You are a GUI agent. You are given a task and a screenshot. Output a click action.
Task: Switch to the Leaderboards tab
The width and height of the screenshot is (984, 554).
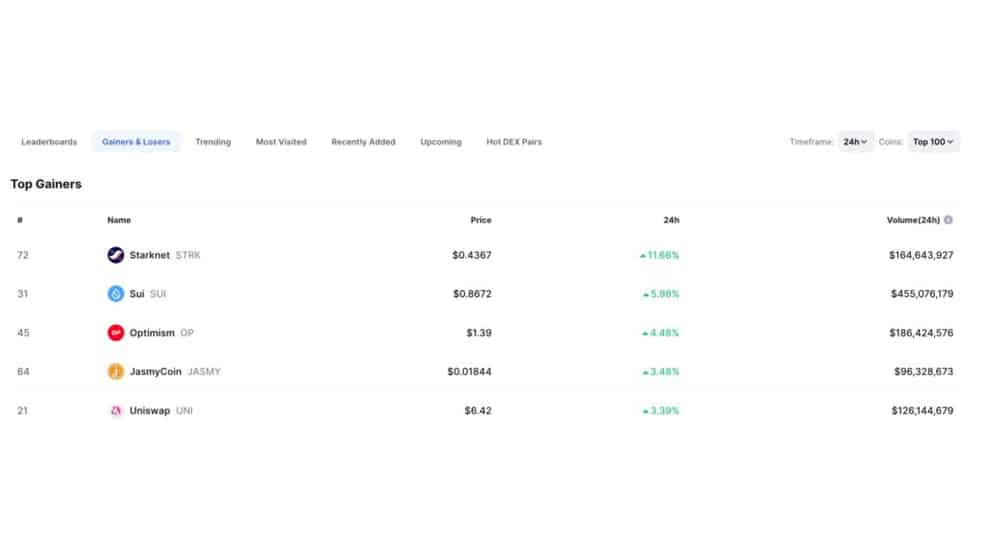point(49,142)
